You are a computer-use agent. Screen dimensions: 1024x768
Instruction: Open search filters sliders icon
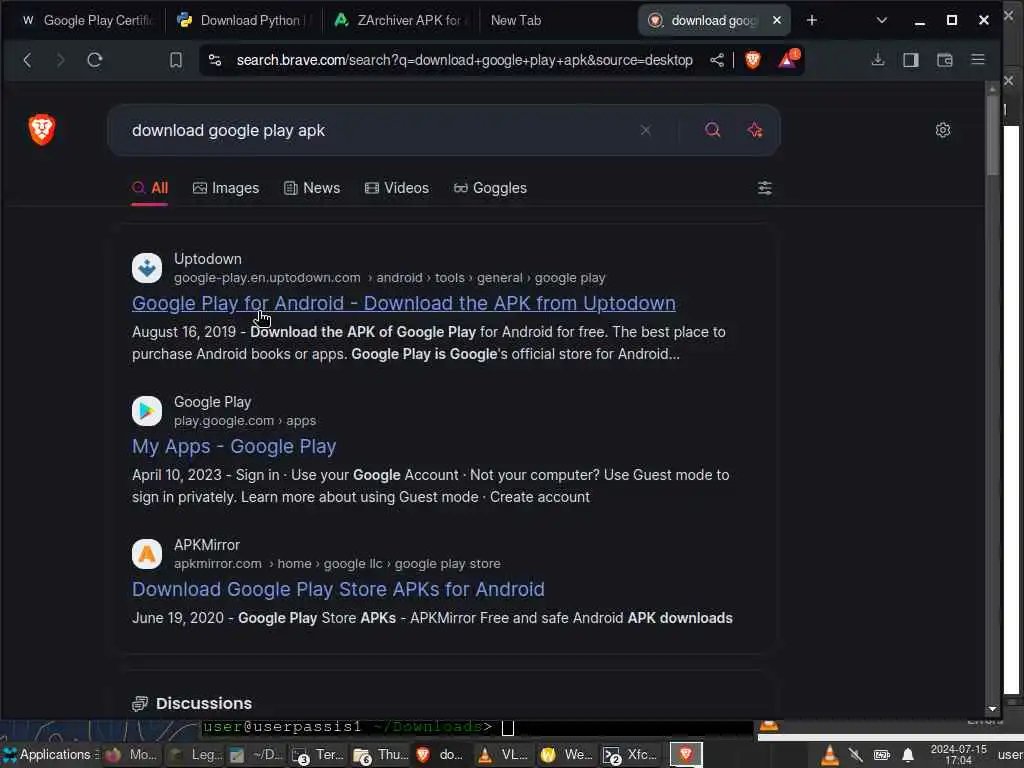pos(764,188)
